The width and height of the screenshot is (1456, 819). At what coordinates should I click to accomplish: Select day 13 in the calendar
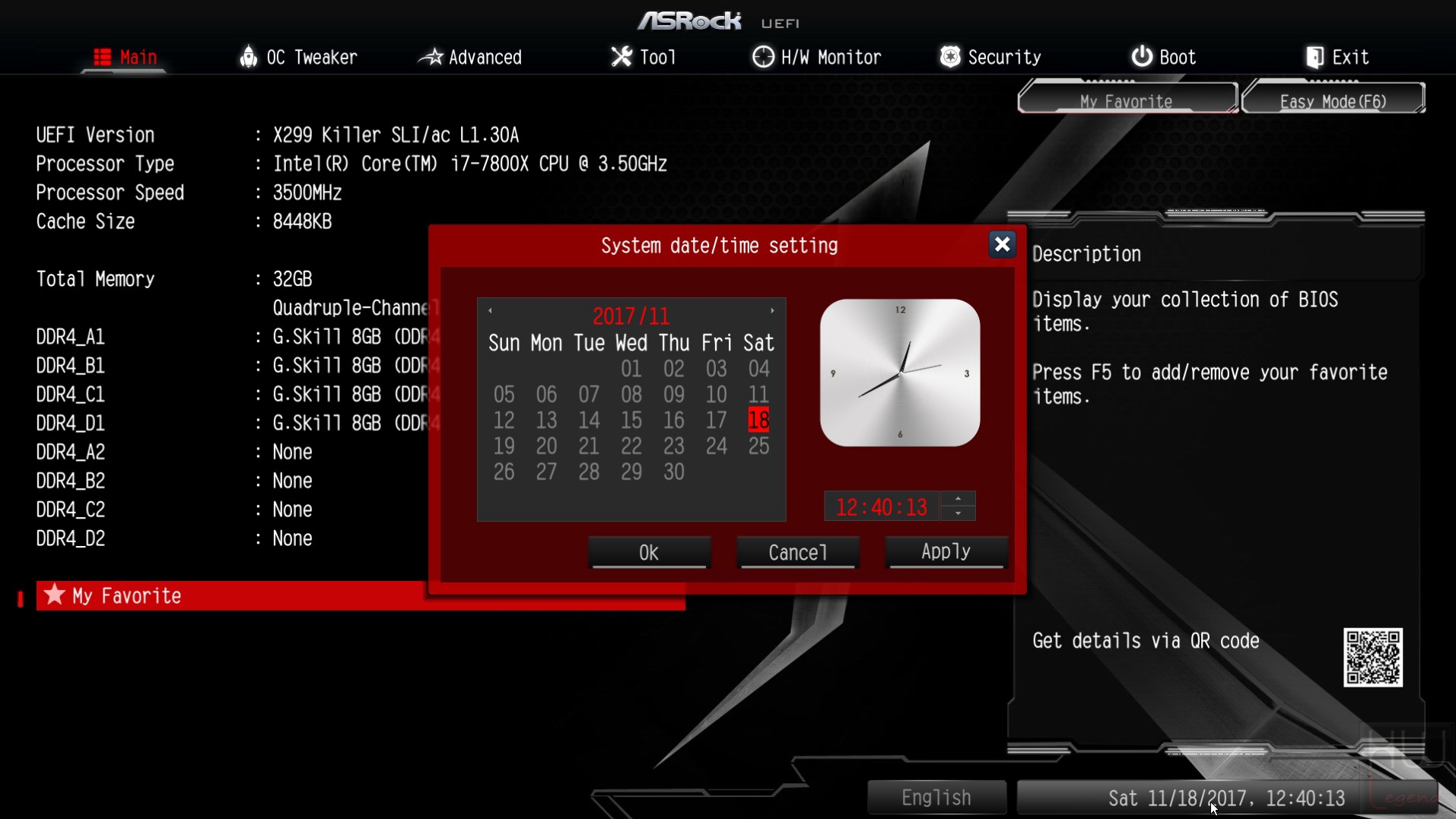[x=546, y=421]
